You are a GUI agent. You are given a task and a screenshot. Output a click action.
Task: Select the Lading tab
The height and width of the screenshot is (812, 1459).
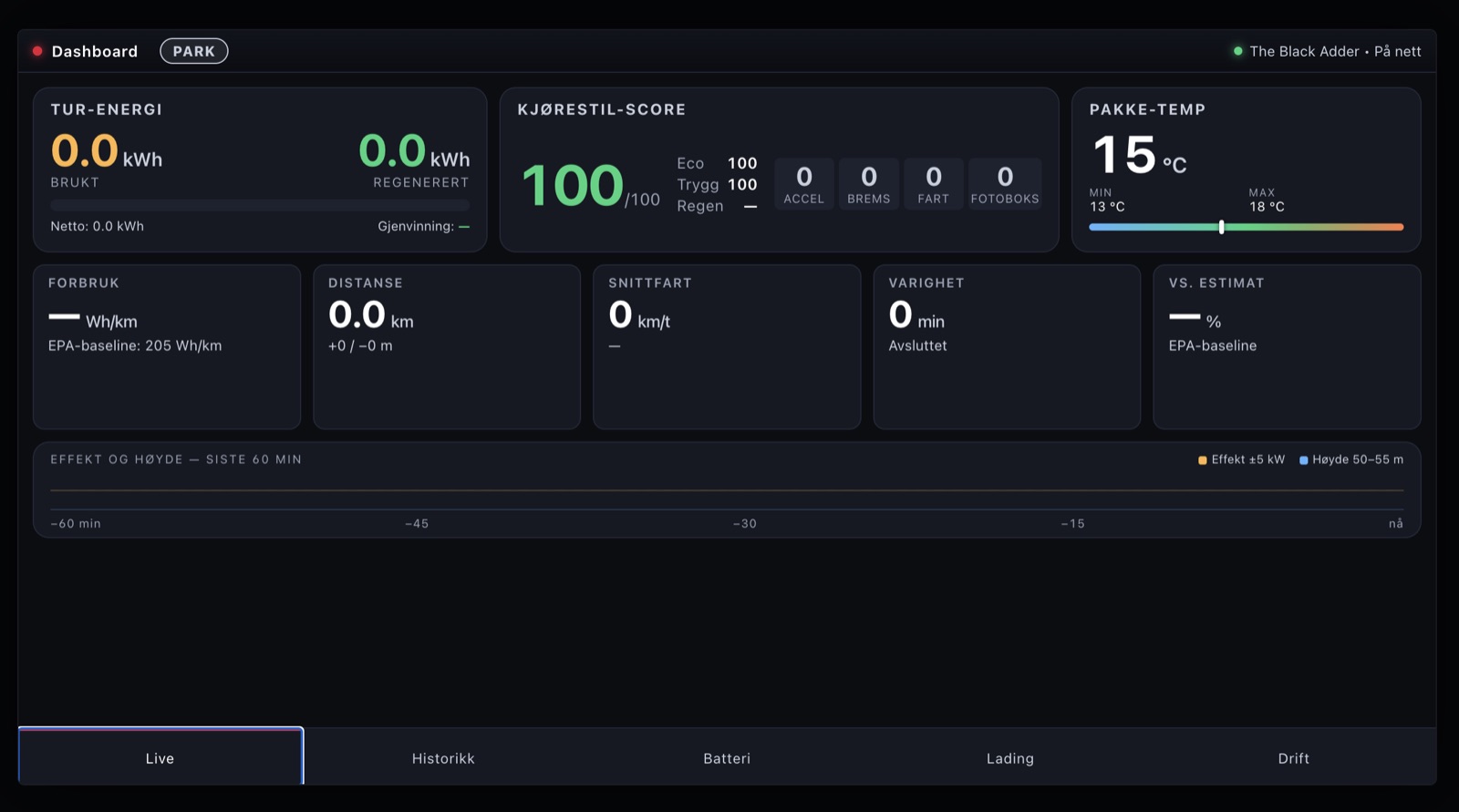pyautogui.click(x=1010, y=756)
